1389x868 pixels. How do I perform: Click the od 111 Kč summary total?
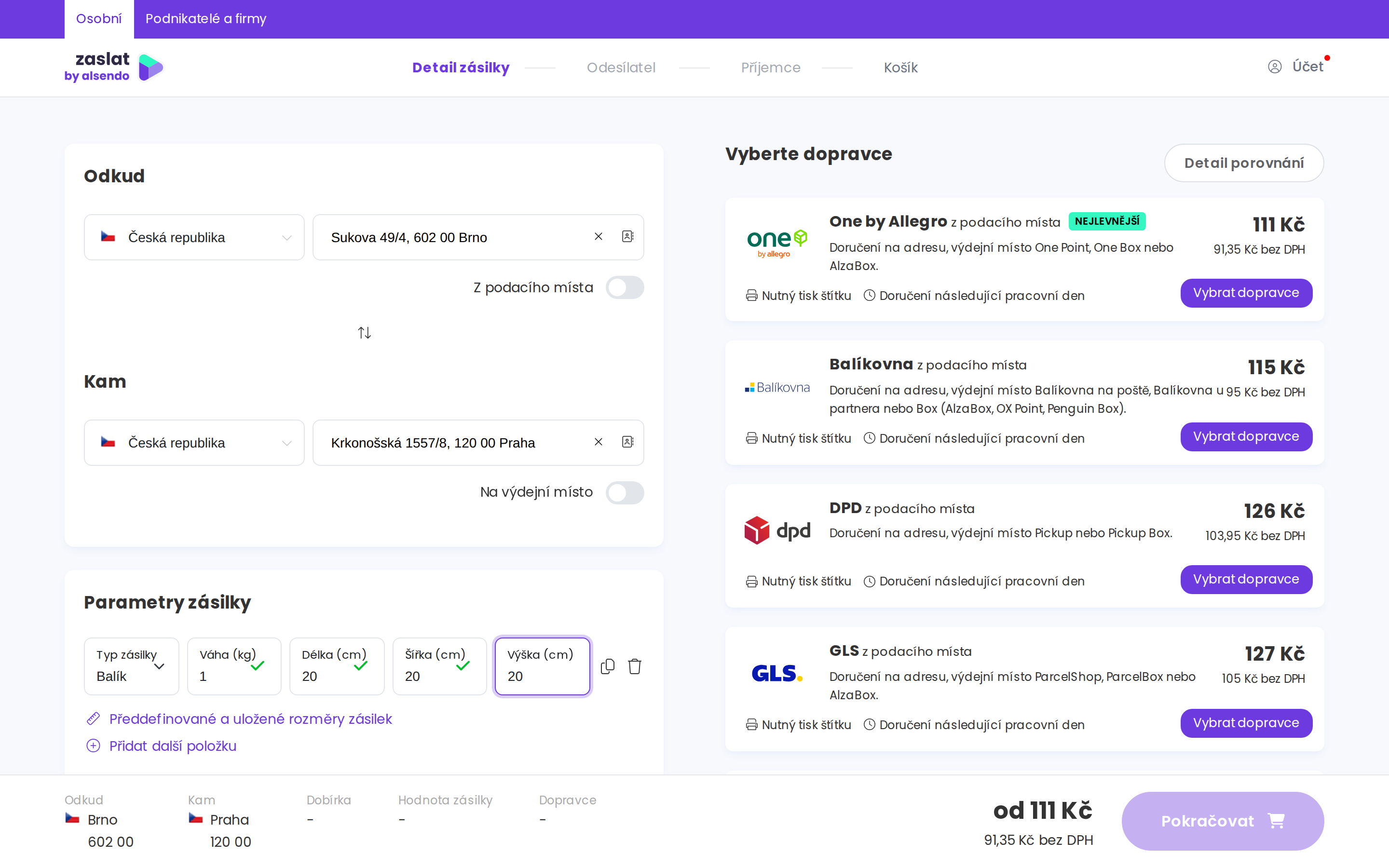(1042, 811)
